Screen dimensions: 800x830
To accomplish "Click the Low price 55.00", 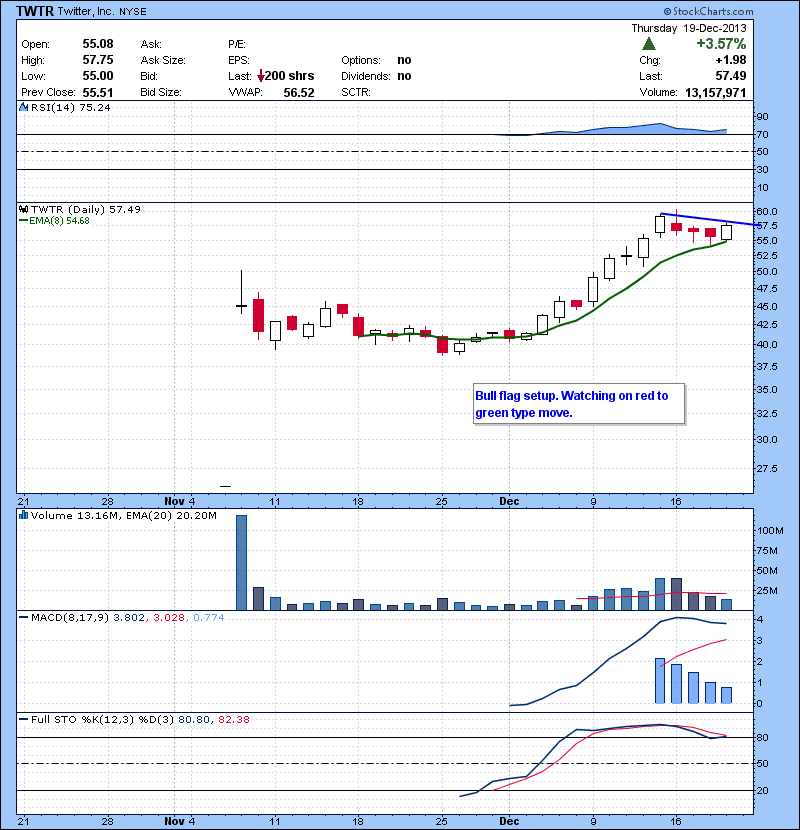I will (98, 76).
